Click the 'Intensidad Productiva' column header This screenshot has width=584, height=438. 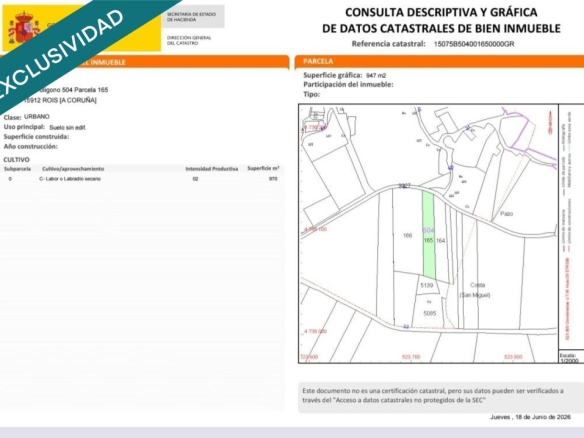(212, 169)
